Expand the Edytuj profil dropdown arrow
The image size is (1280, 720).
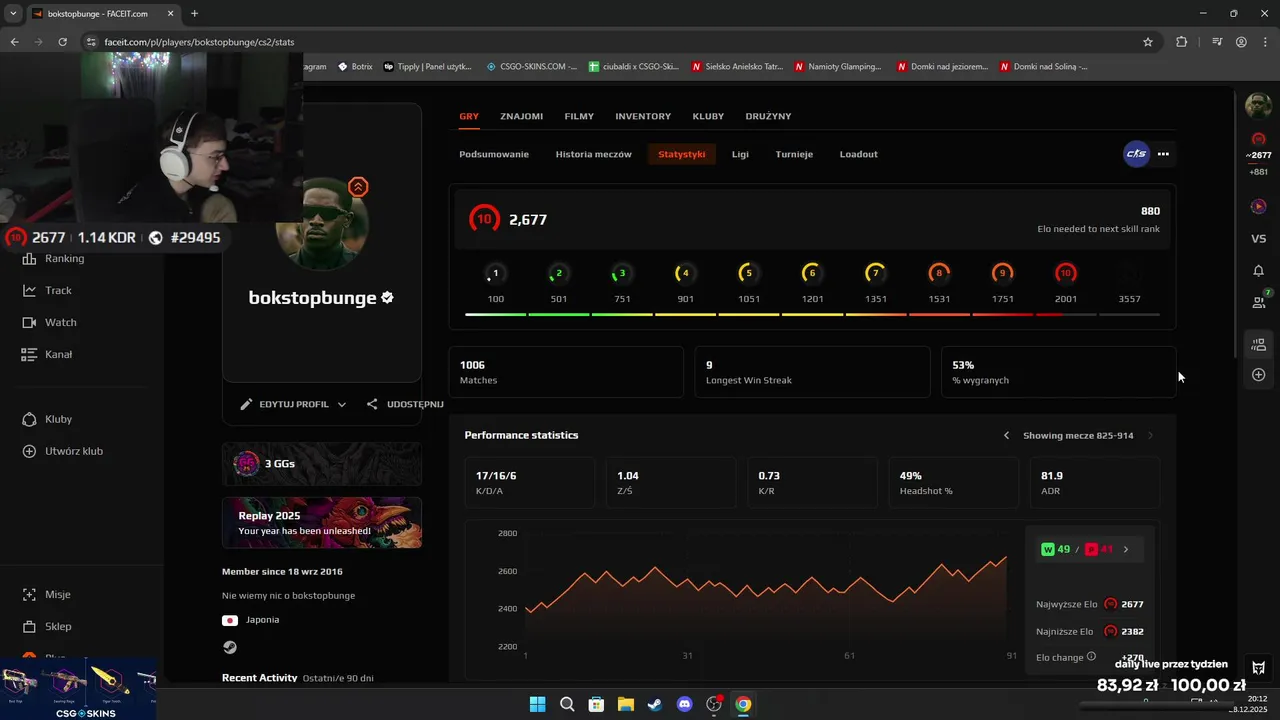tap(342, 404)
